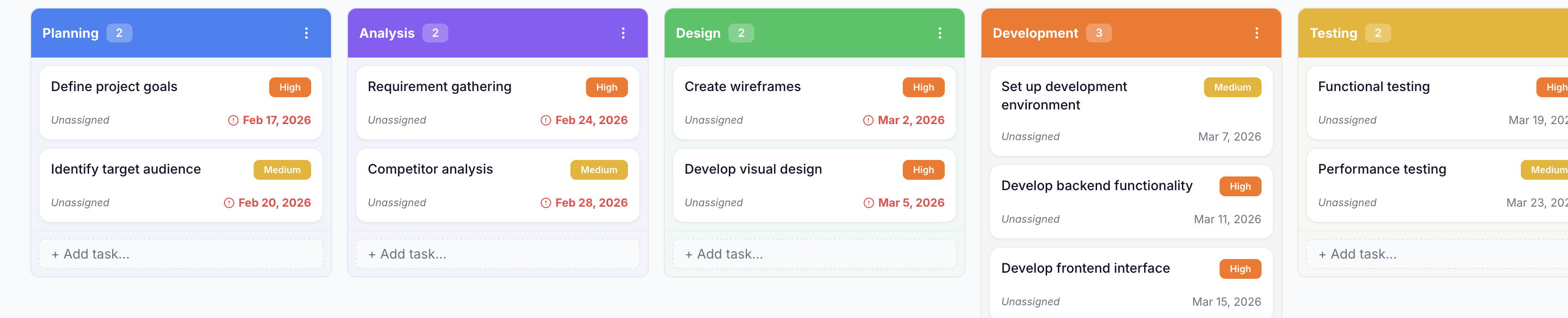This screenshot has width=1568, height=318.
Task: Click the Development task count badge
Action: [x=1099, y=33]
